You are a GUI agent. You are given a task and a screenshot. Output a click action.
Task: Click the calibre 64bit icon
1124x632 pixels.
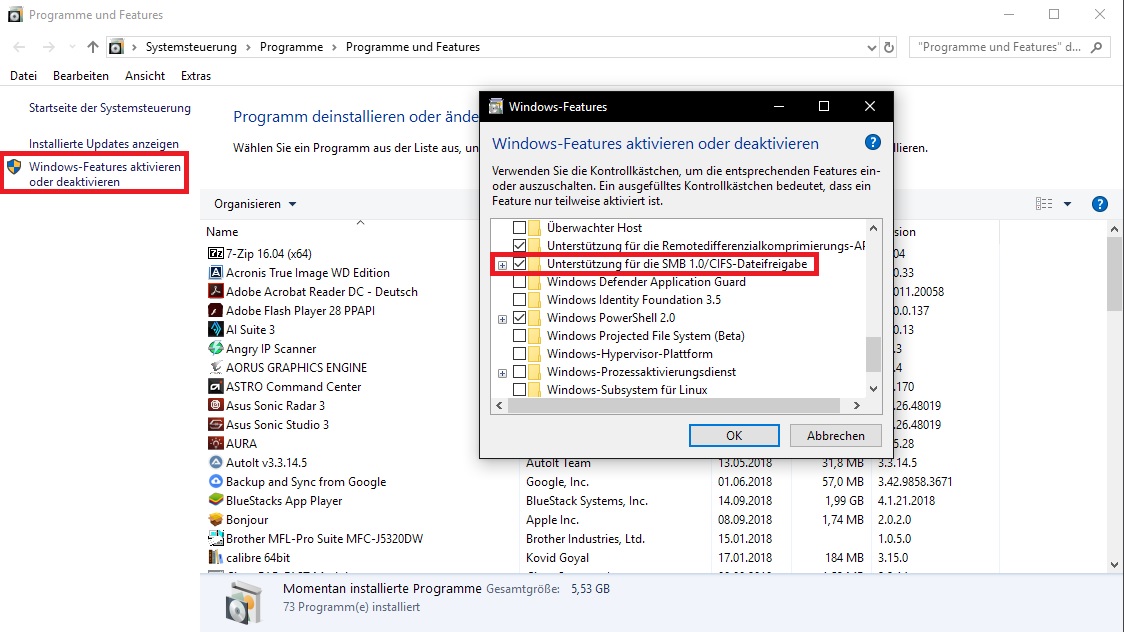pos(215,557)
